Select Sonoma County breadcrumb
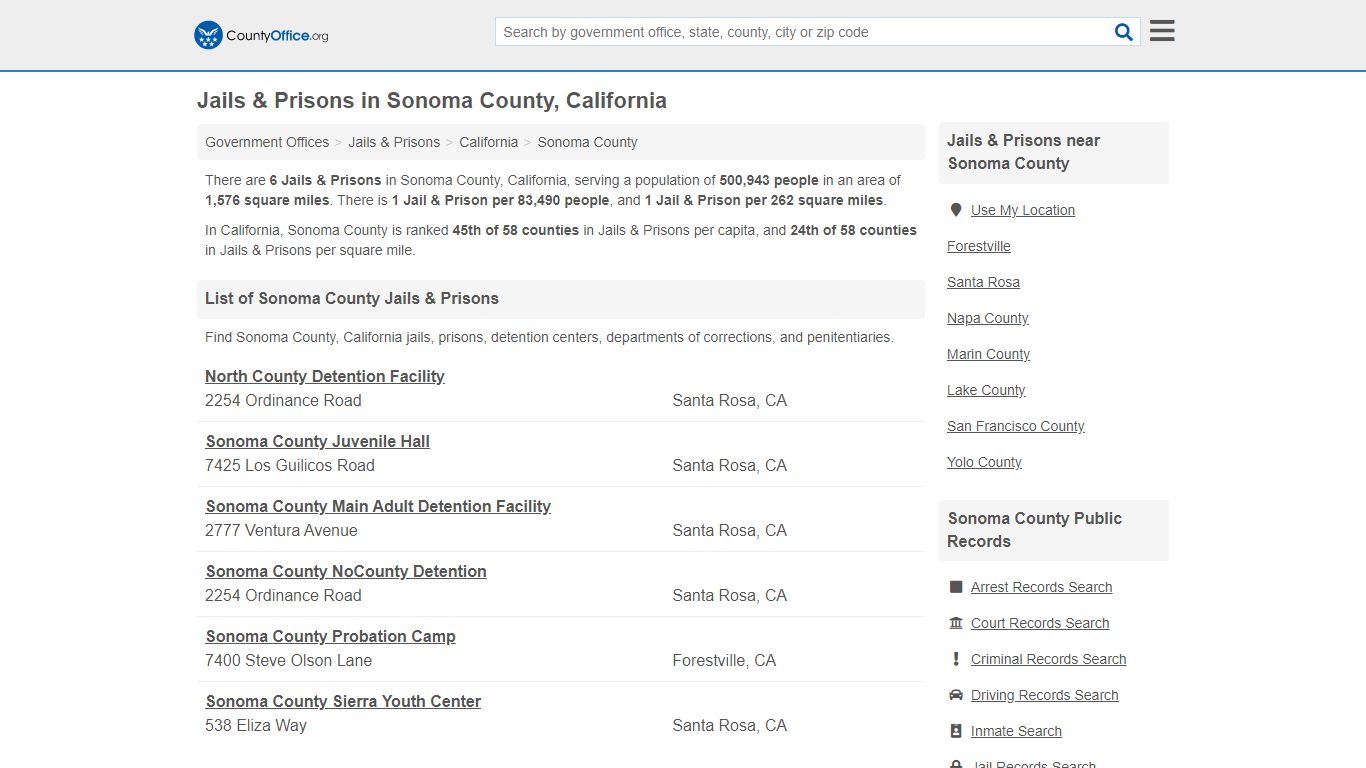The height and width of the screenshot is (768, 1366). coord(587,142)
